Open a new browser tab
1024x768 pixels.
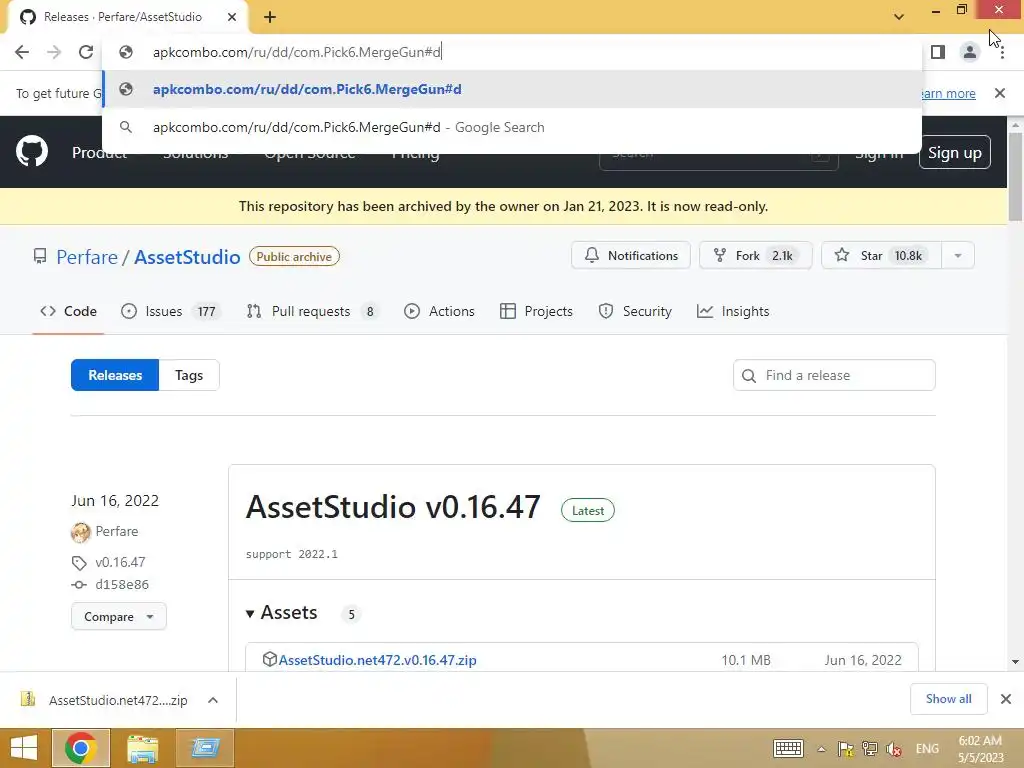270,17
